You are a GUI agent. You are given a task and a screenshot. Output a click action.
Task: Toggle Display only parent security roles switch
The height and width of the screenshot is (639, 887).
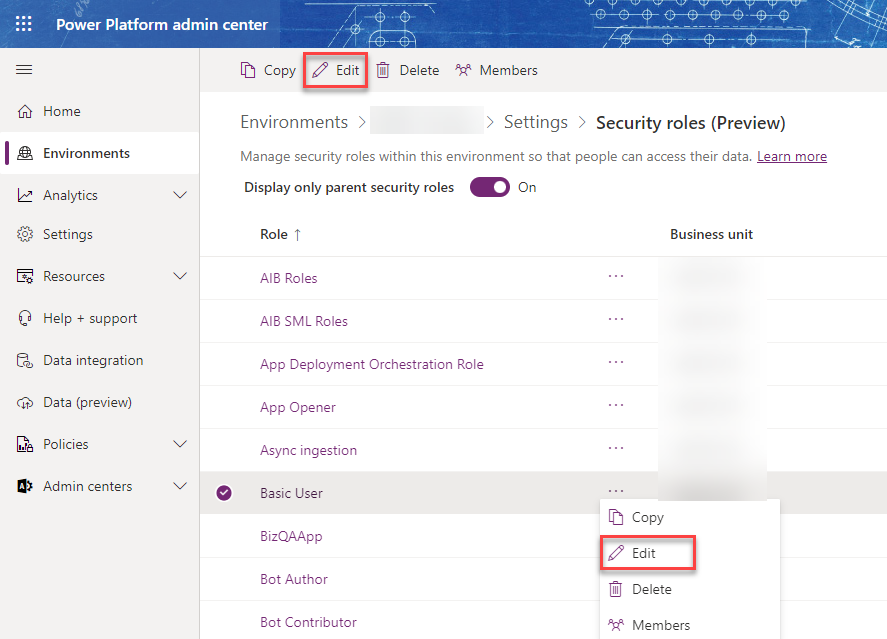click(x=490, y=187)
